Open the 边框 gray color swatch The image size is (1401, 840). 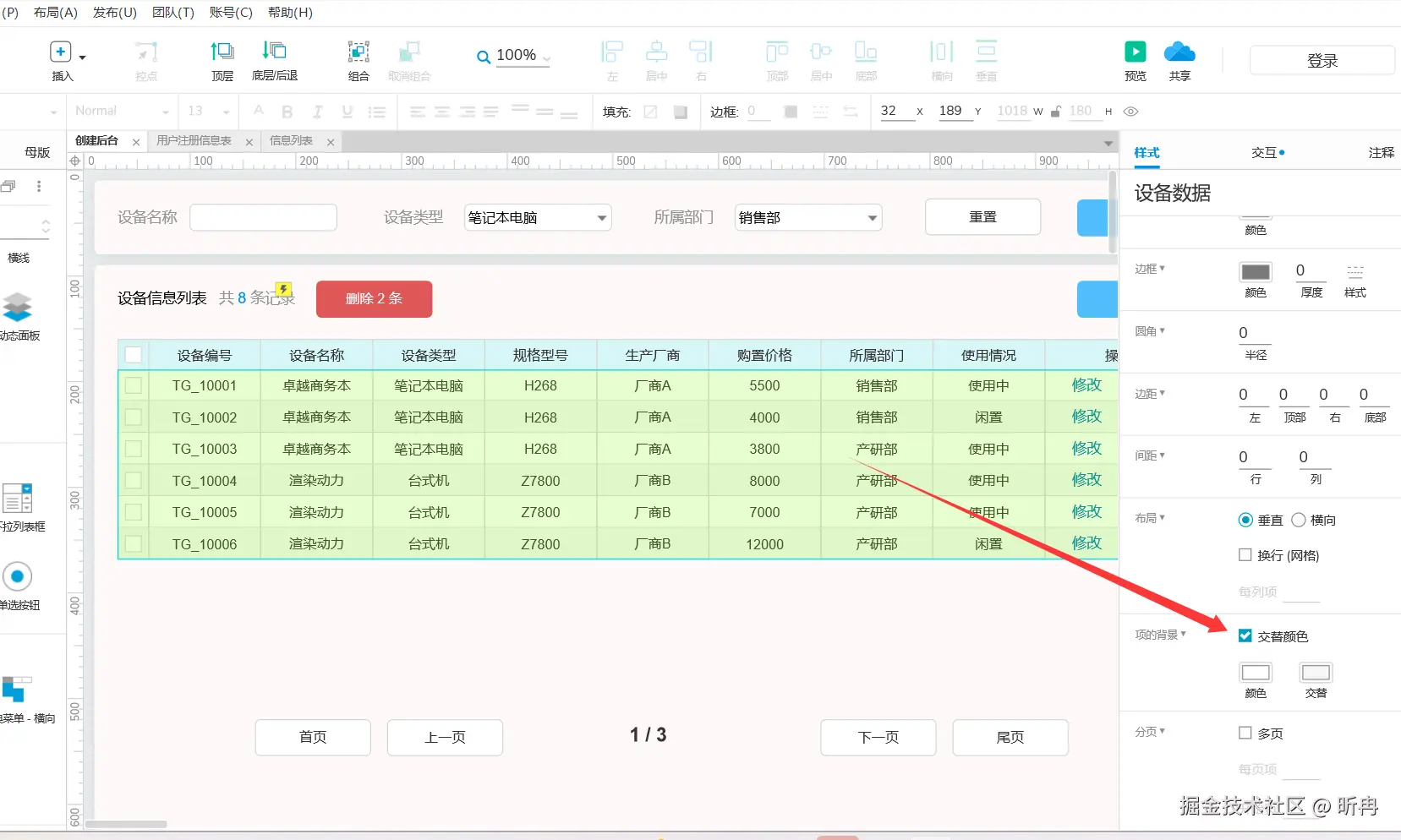point(1256,272)
